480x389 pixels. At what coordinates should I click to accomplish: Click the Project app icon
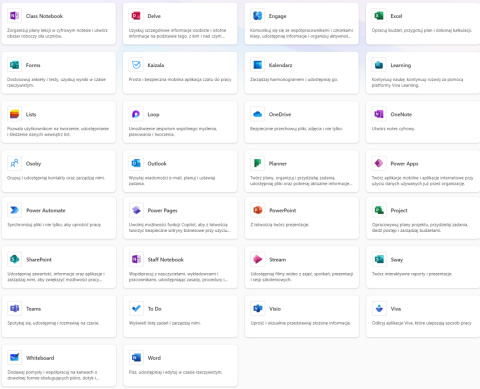click(379, 210)
